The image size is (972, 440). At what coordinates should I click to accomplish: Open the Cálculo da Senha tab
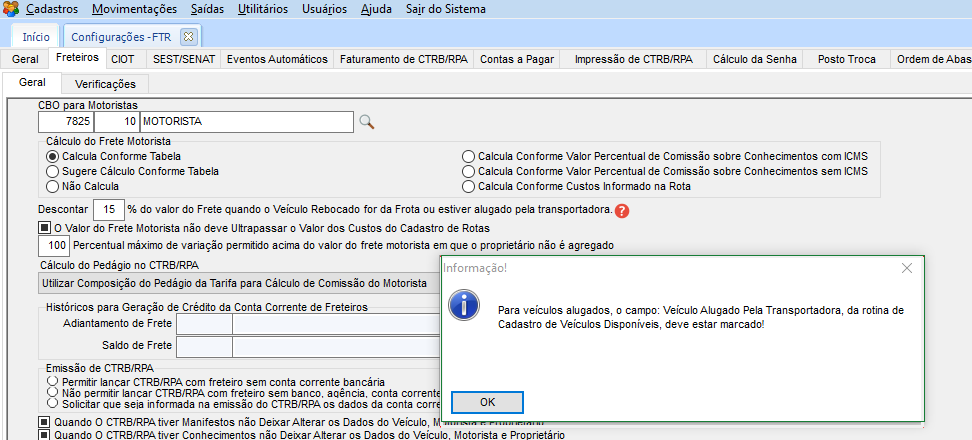[x=754, y=59]
